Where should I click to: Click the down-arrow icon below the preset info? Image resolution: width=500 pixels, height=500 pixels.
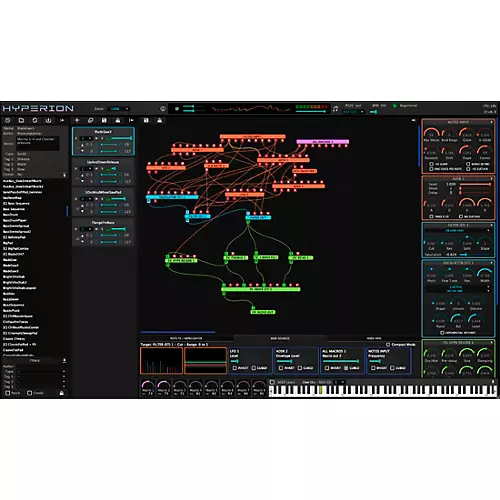[64, 175]
